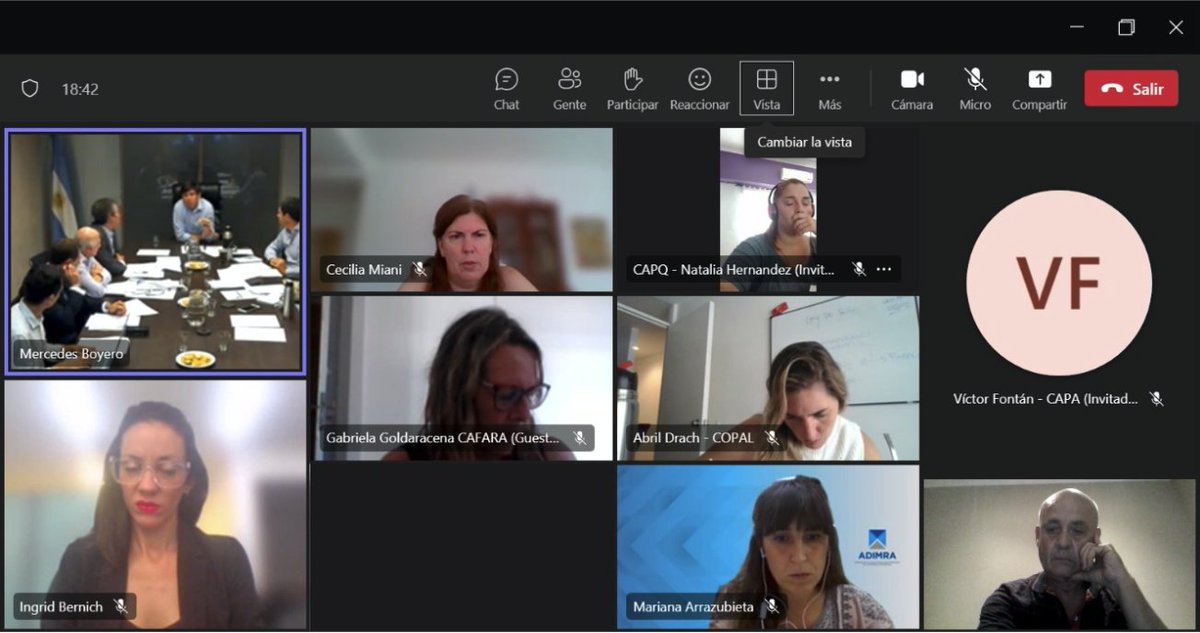Viewport: 1200px width, 633px height.
Task: Unmute using the Micro button
Action: tap(975, 89)
